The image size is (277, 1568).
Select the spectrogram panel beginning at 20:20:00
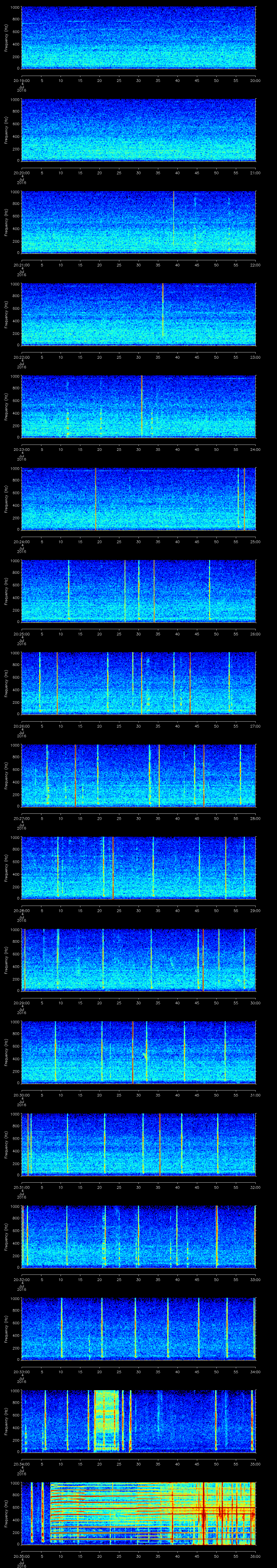click(x=138, y=130)
